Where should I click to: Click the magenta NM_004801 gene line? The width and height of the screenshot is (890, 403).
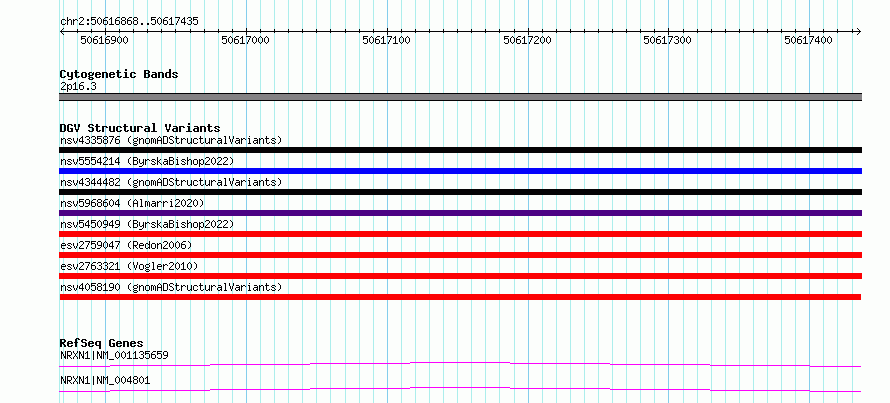460,389
